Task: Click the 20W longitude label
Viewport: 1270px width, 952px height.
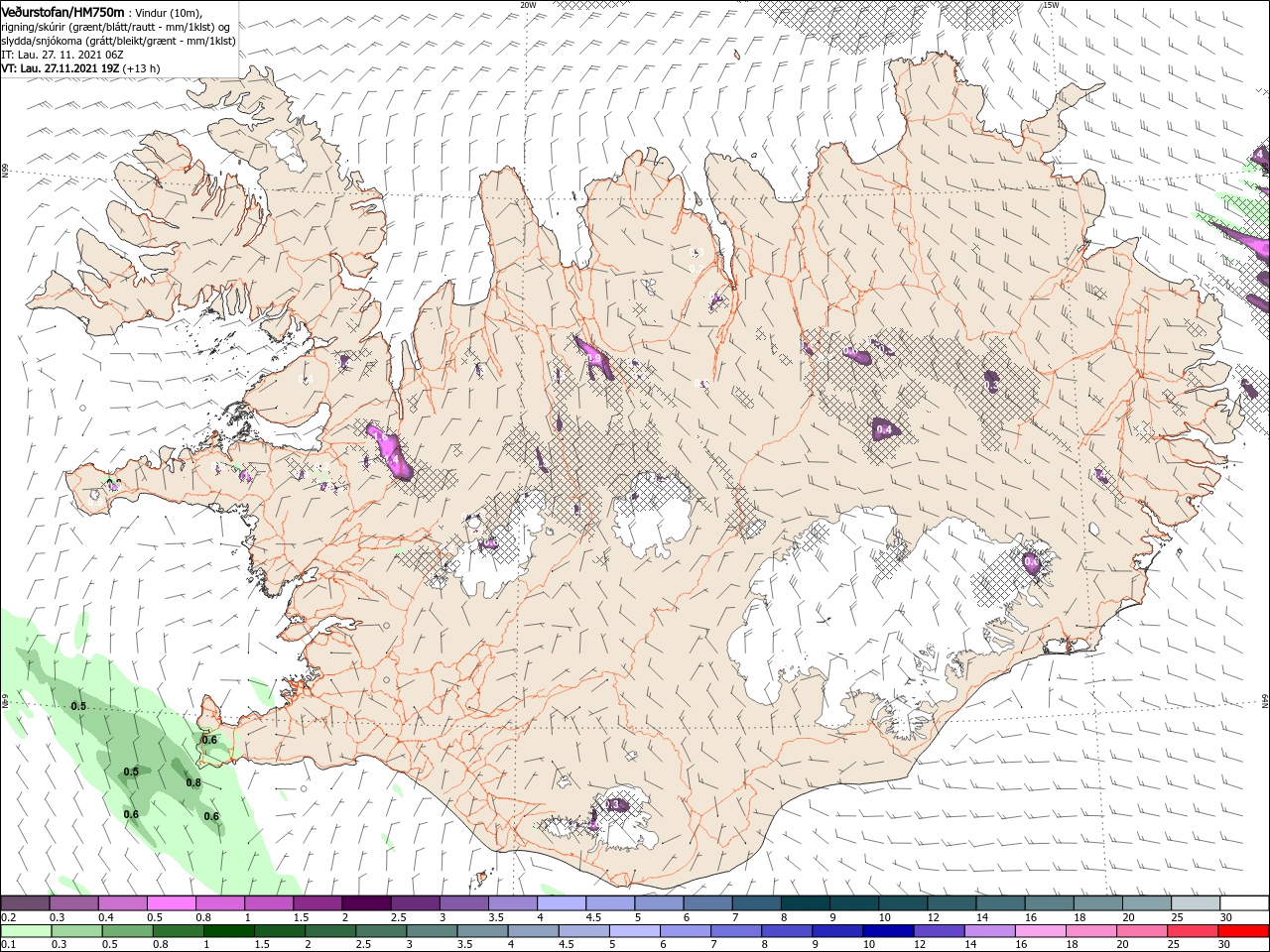Action: (x=528, y=5)
